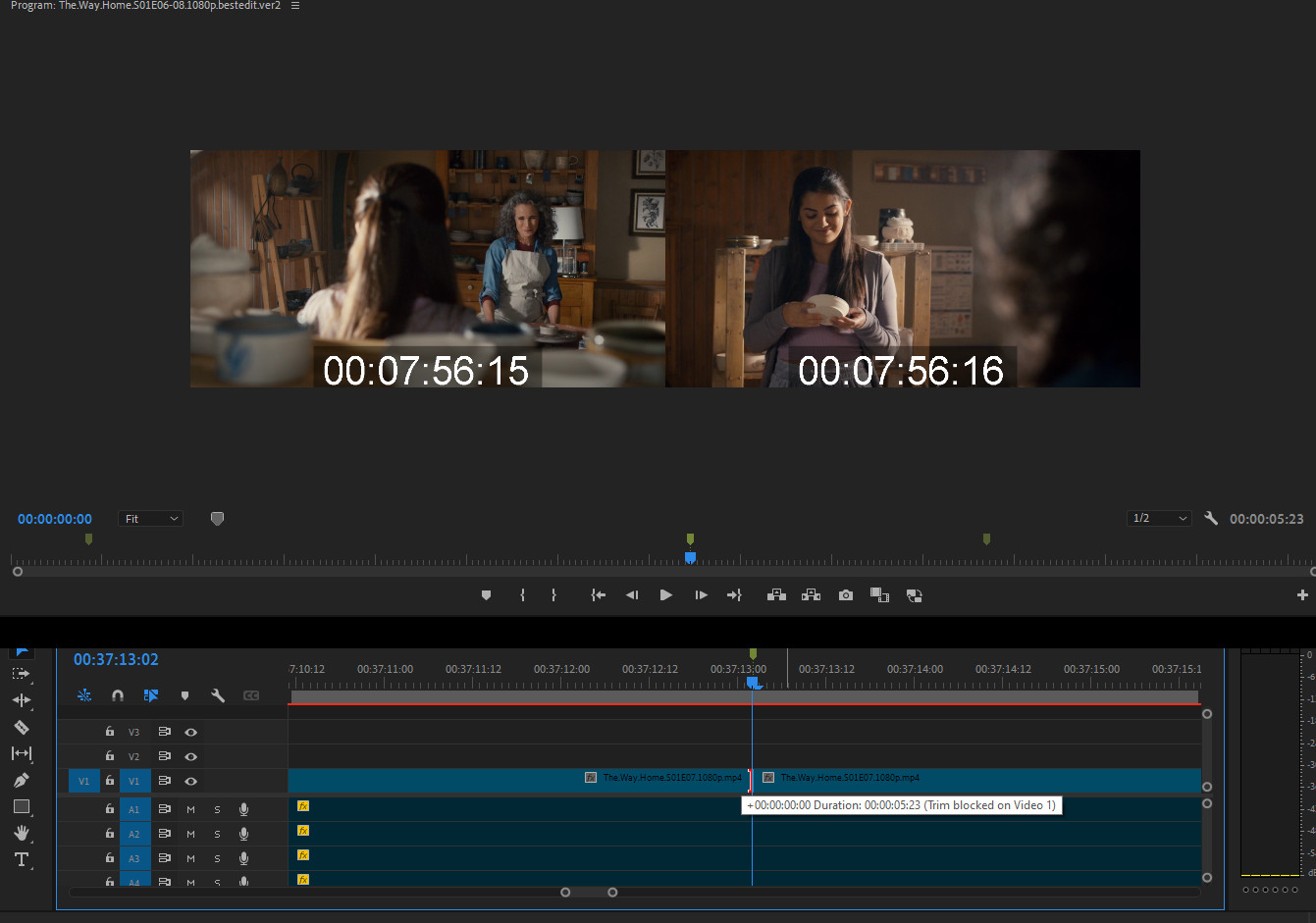Toggle captions track CC button
The image size is (1316, 923).
pos(251,695)
